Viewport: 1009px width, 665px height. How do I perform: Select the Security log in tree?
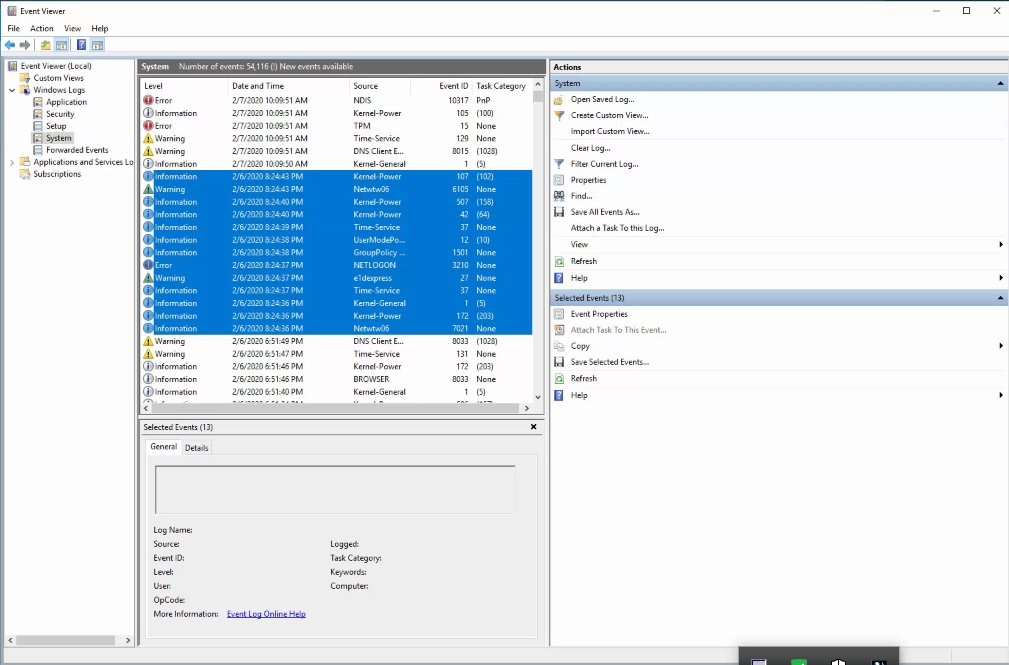pyautogui.click(x=60, y=115)
